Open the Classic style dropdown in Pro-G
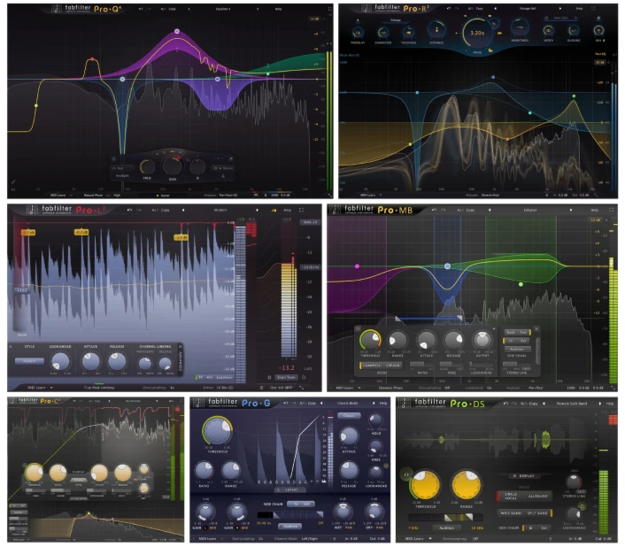This screenshot has height=547, width=625. click(349, 416)
